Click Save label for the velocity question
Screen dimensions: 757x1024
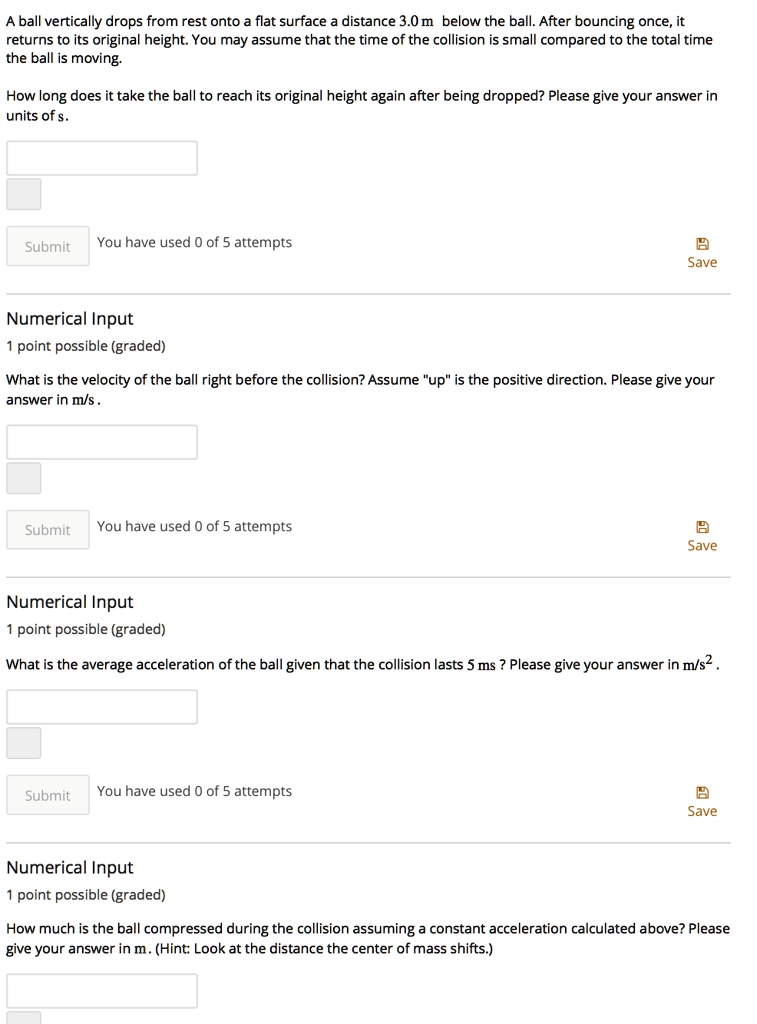click(x=702, y=545)
